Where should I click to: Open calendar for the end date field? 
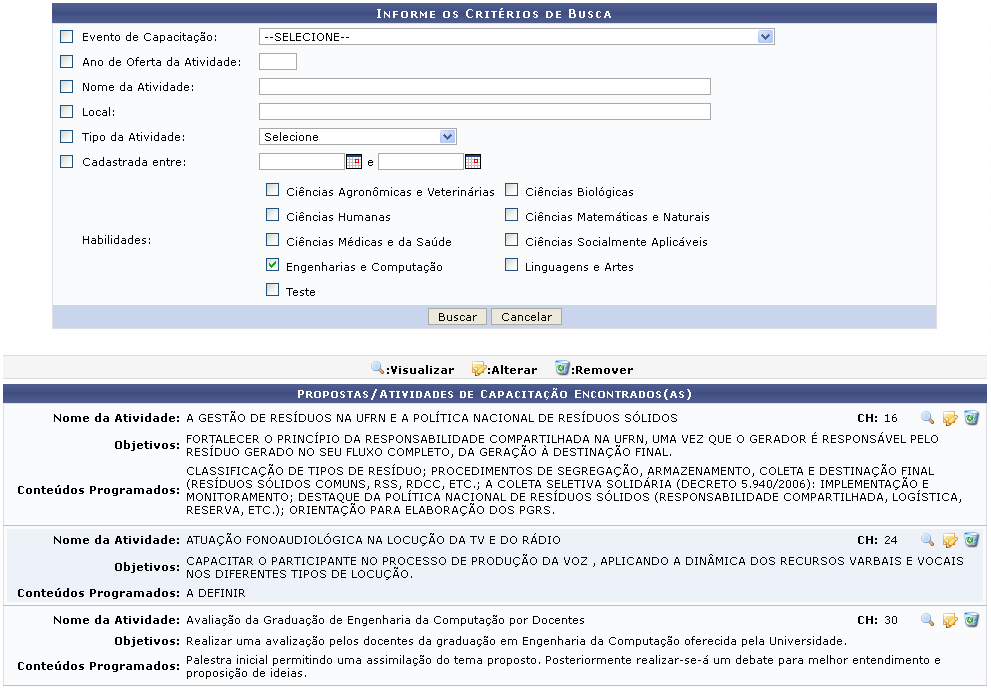tap(473, 162)
